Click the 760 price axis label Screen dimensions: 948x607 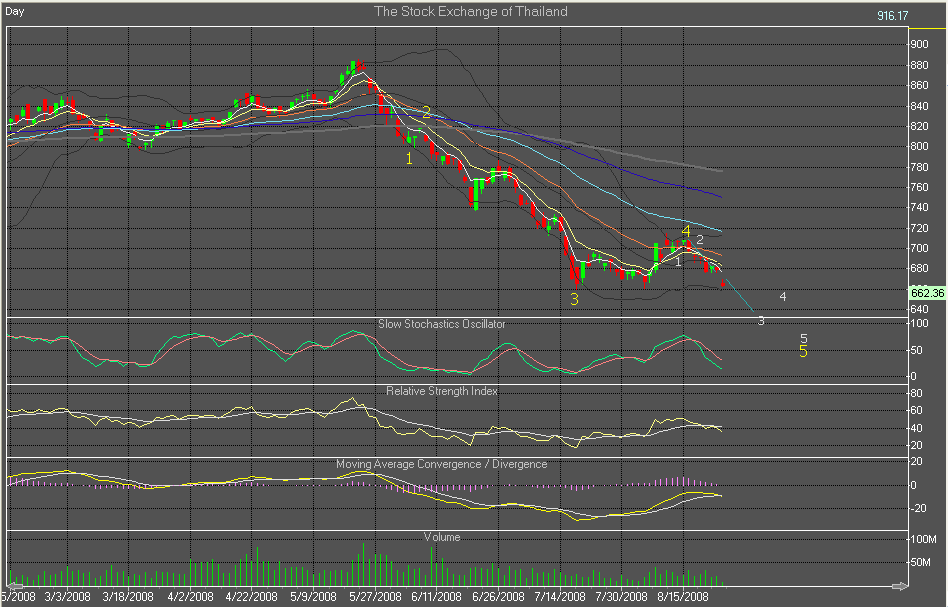[920, 187]
